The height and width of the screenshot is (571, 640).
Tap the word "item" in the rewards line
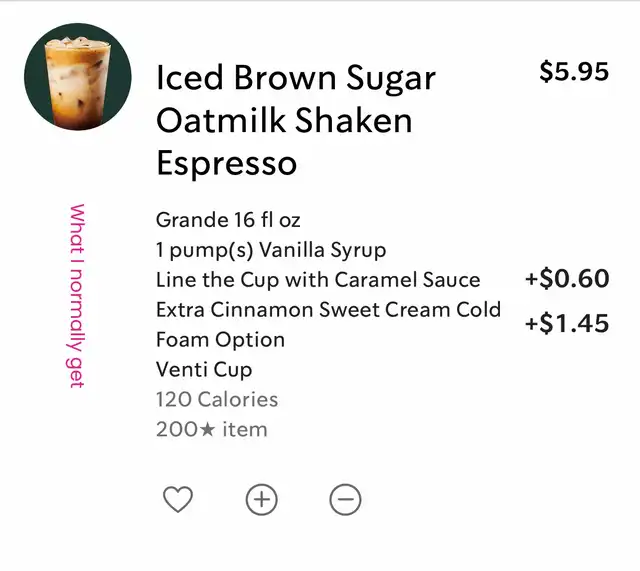pos(245,430)
